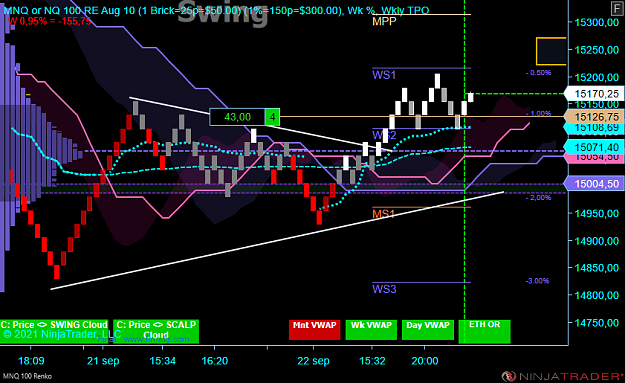
Task: Click the 18:09 time axis label
Action: (x=31, y=361)
